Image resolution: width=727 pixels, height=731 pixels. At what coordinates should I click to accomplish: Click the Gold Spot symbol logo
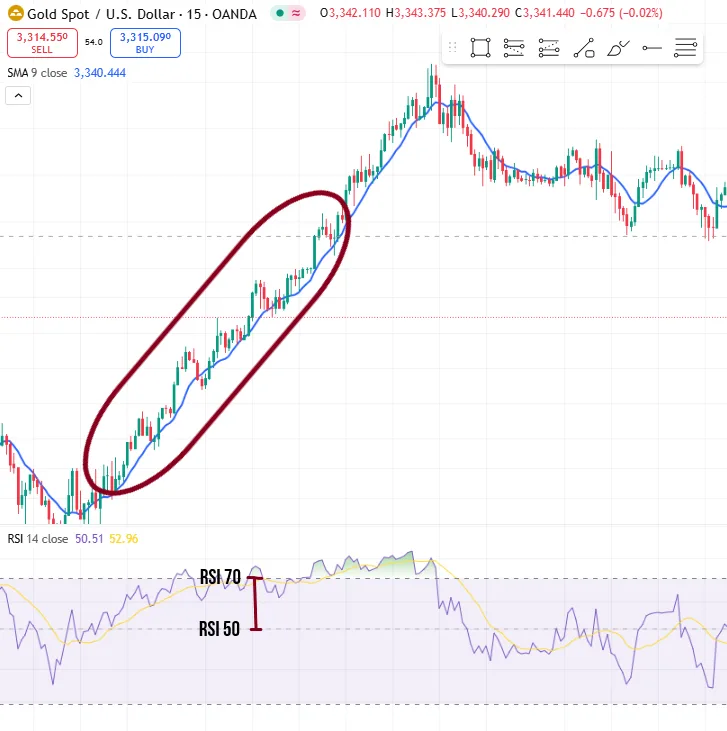(13, 14)
